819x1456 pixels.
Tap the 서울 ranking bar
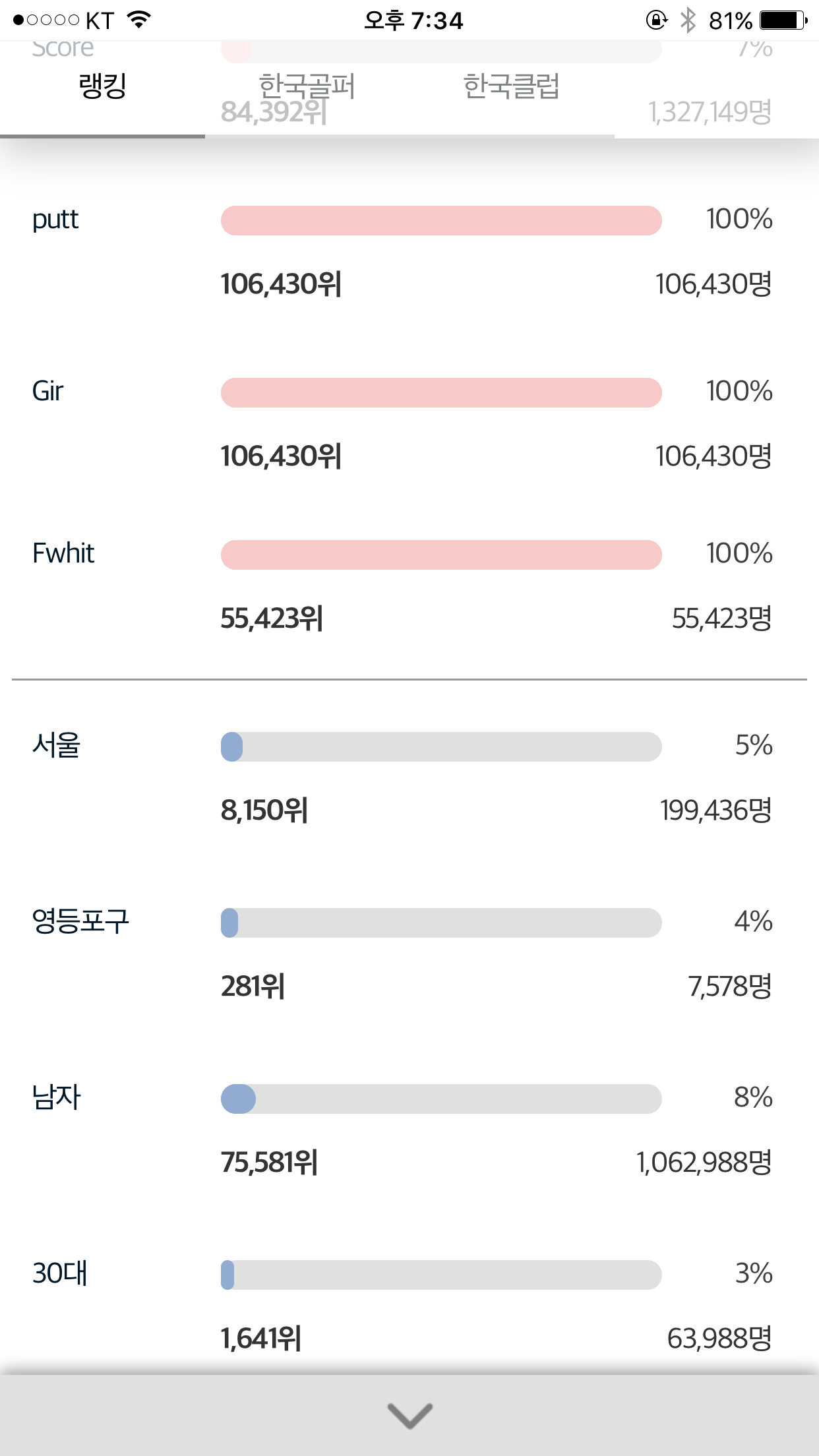(440, 746)
